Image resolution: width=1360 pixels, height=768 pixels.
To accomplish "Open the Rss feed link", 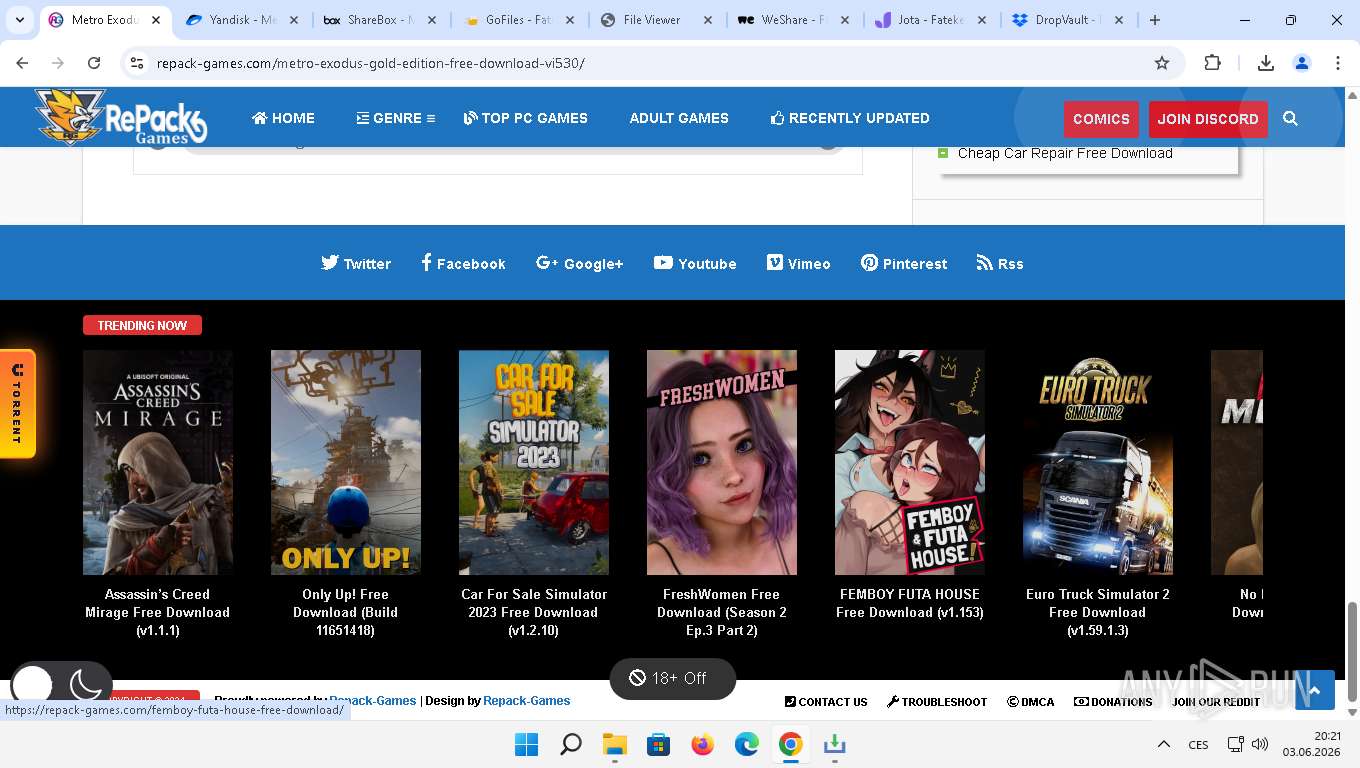I will pyautogui.click(x=1000, y=263).
